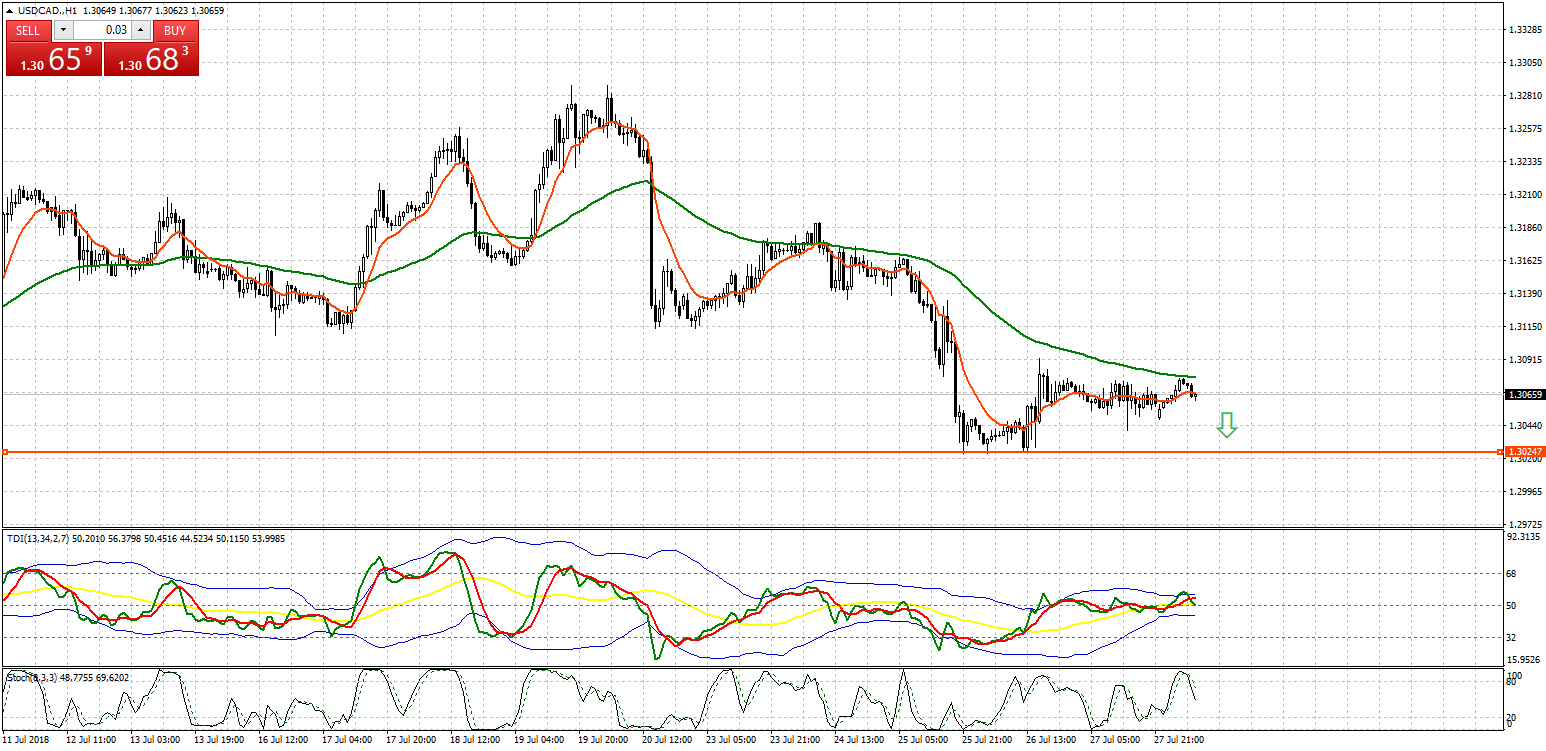Click the current price label 1.30659

[x=1525, y=394]
